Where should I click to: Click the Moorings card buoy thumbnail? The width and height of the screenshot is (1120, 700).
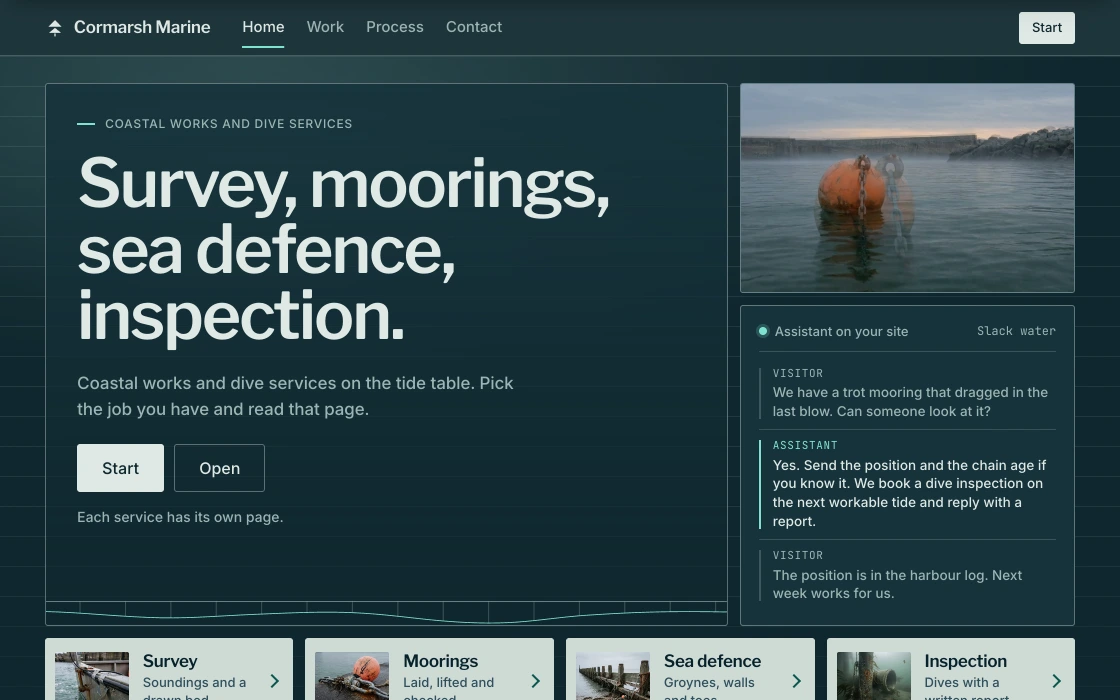(x=352, y=676)
